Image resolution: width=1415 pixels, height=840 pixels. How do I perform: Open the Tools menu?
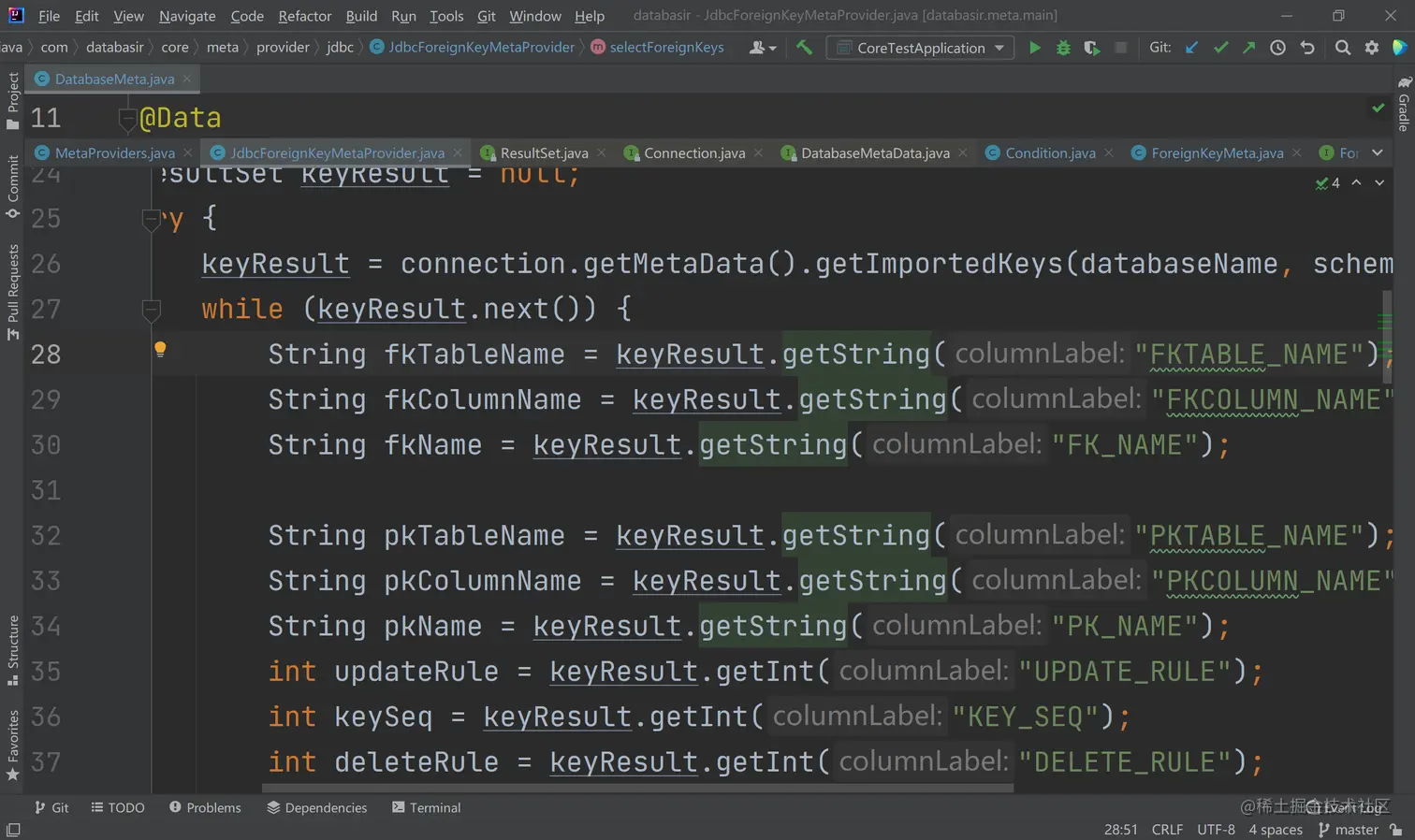[446, 16]
